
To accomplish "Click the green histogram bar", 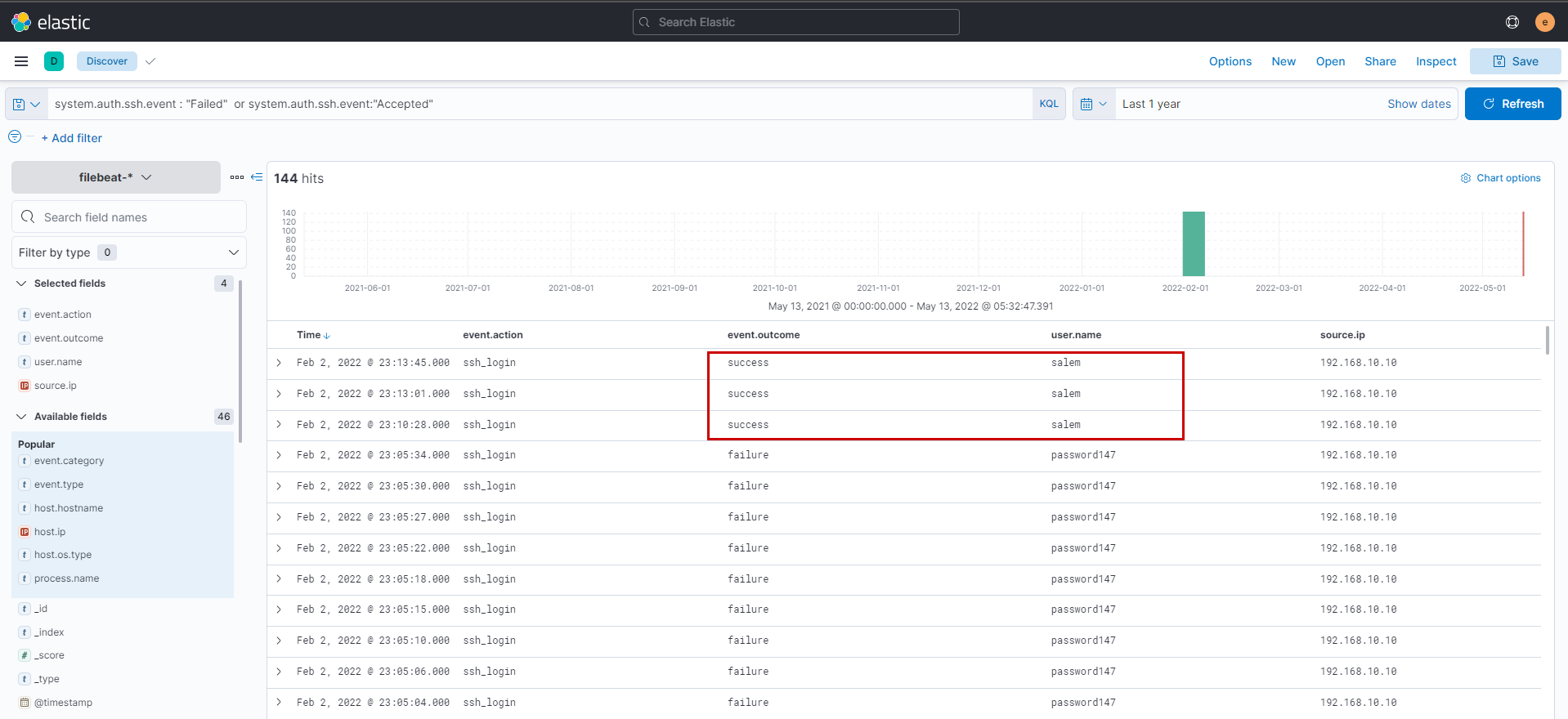I will coord(1194,243).
